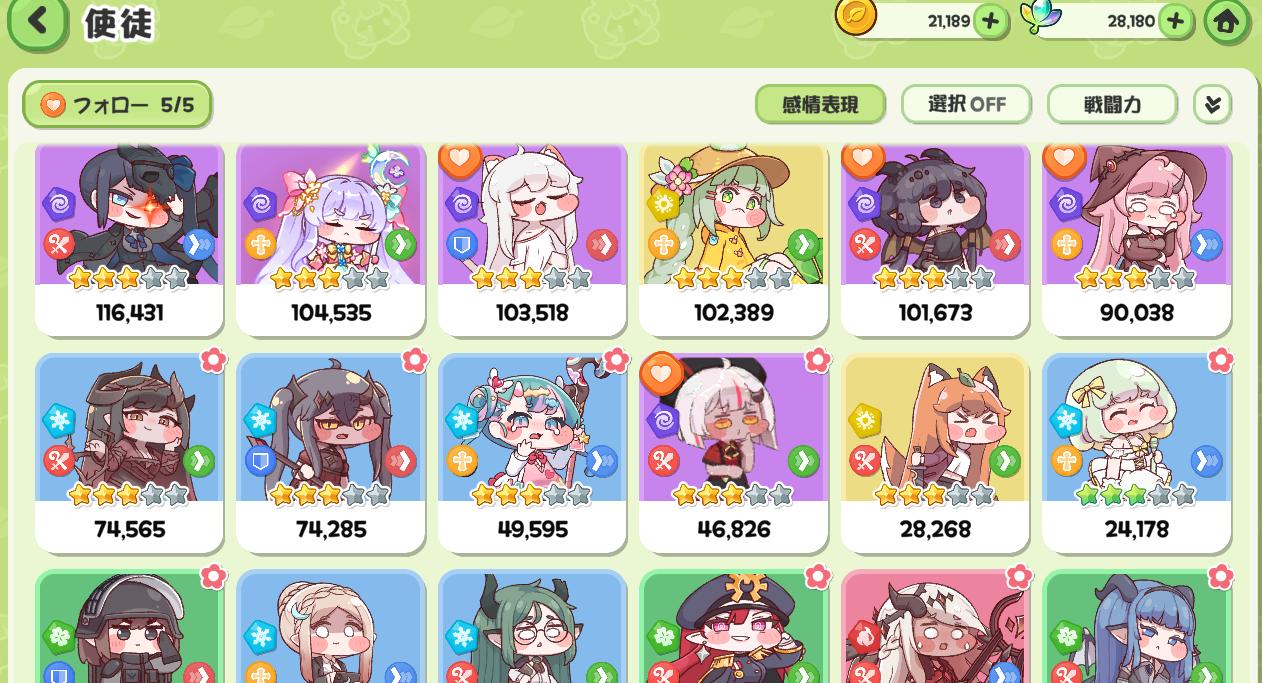1262x683 pixels.
Task: Tap flower badge on 74,565 character card
Action: pos(213,359)
